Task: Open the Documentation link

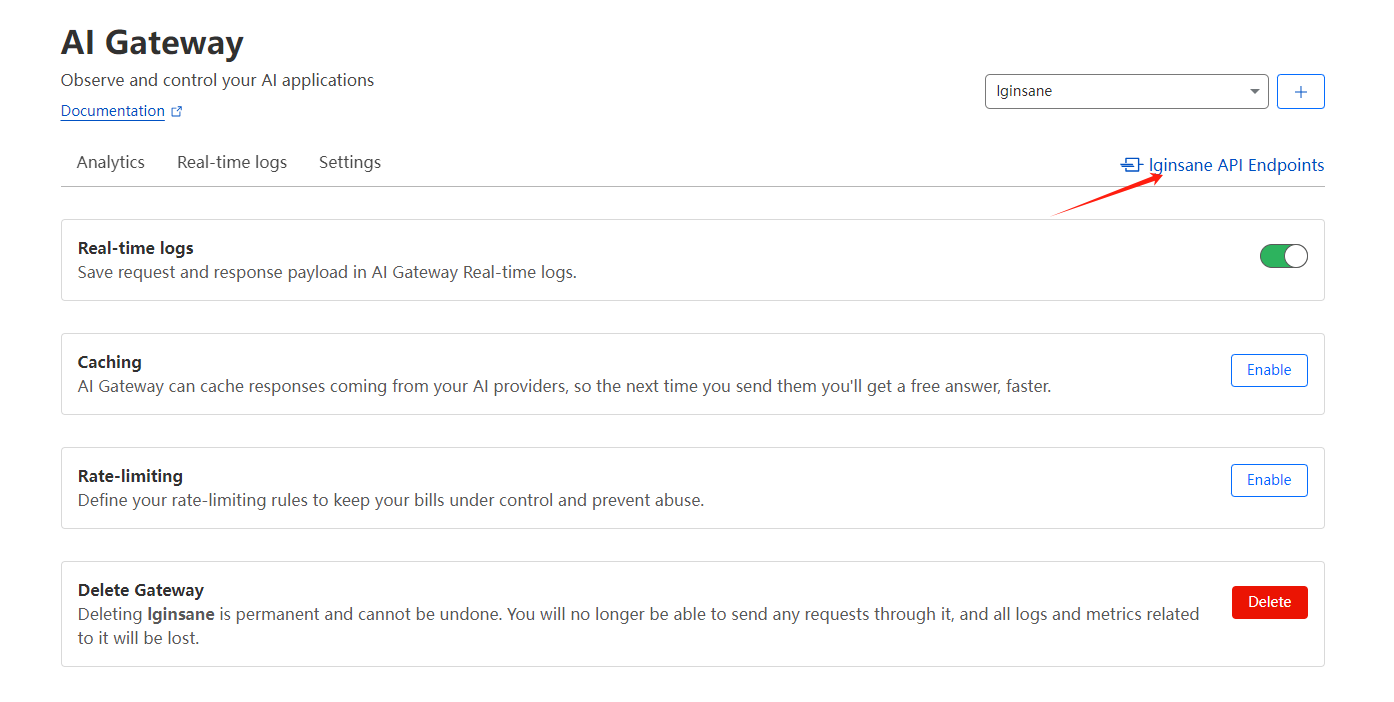Action: pyautogui.click(x=113, y=111)
